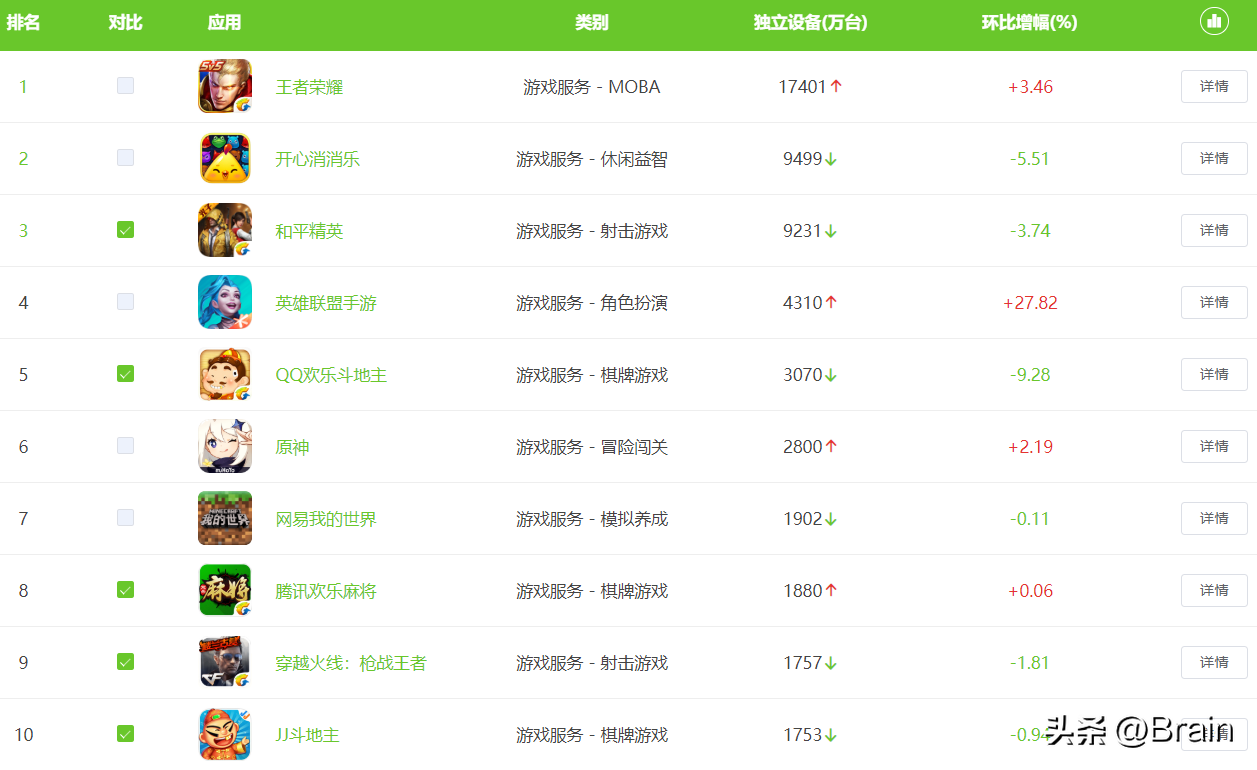Click the 独立设备(万台) column header
The height and width of the screenshot is (770, 1257).
810,22
